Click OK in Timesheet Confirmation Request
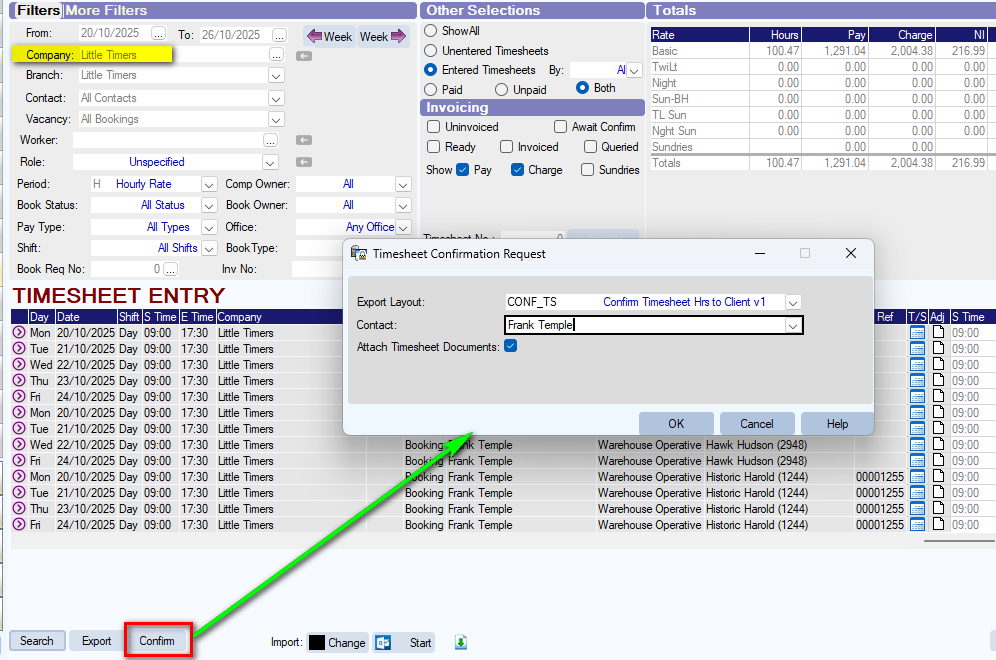The image size is (996, 660). click(x=676, y=424)
